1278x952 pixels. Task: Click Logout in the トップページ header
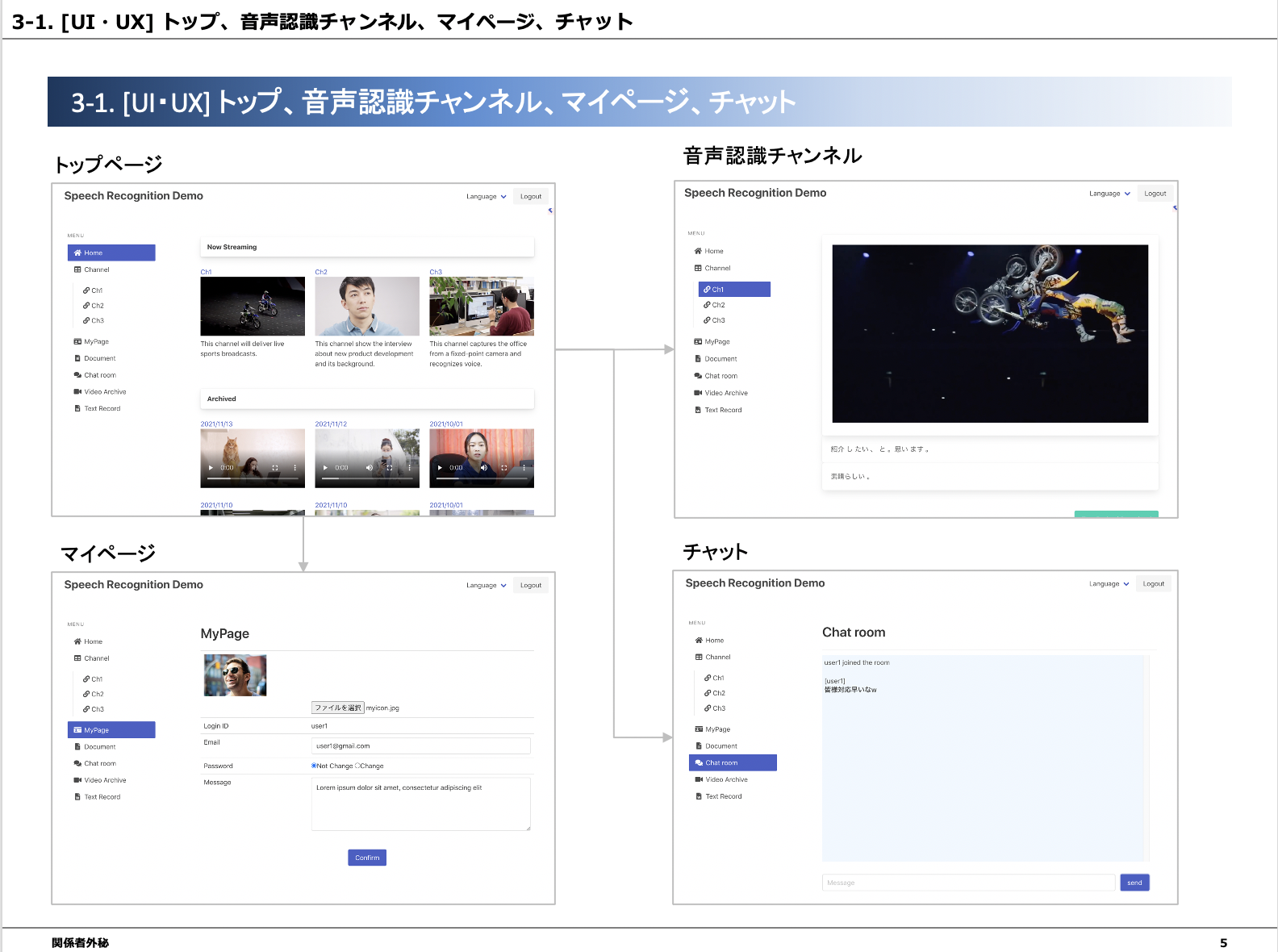(x=531, y=197)
